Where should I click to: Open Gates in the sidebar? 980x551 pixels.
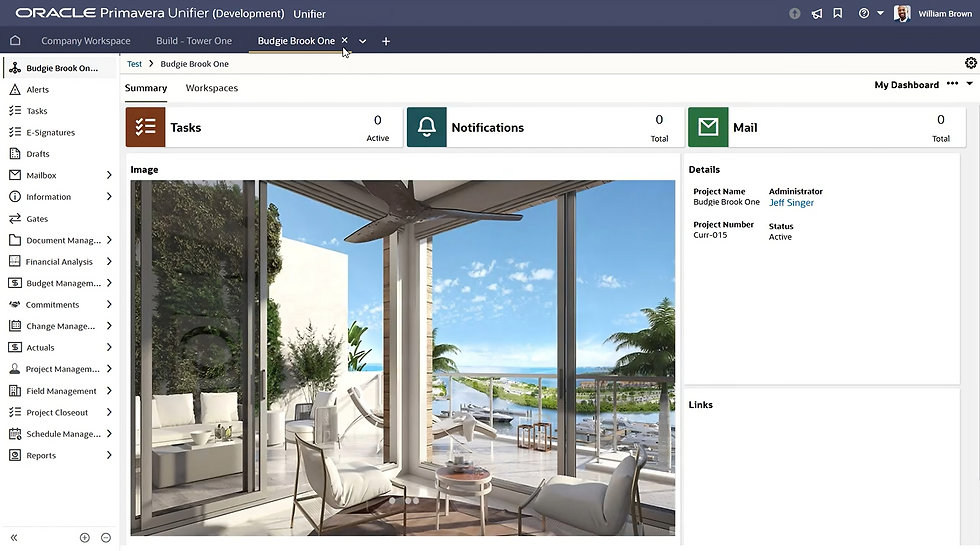tap(37, 219)
